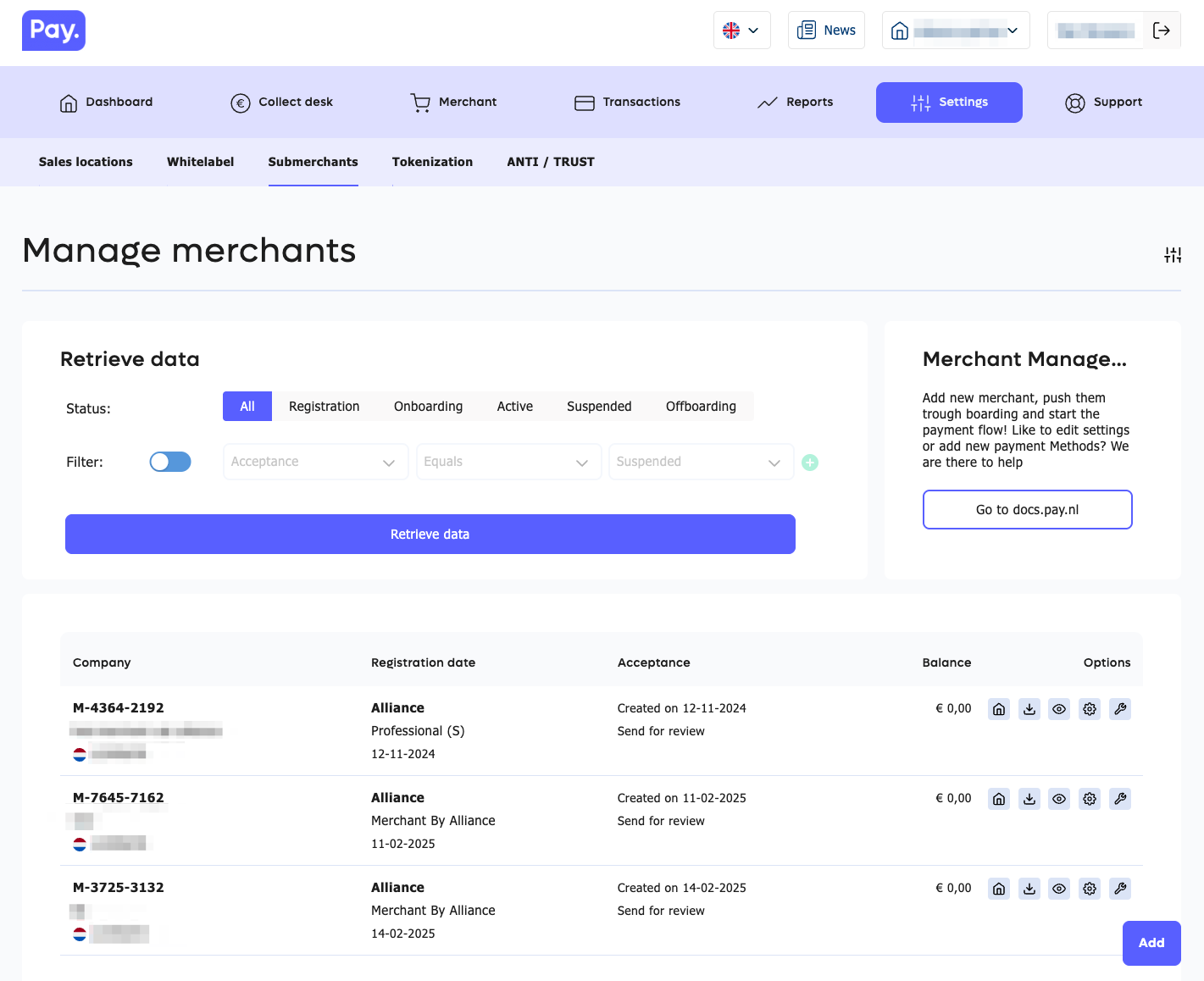This screenshot has width=1204, height=981.
Task: Click the wrench icon for M-7645-7162
Action: tap(1120, 799)
